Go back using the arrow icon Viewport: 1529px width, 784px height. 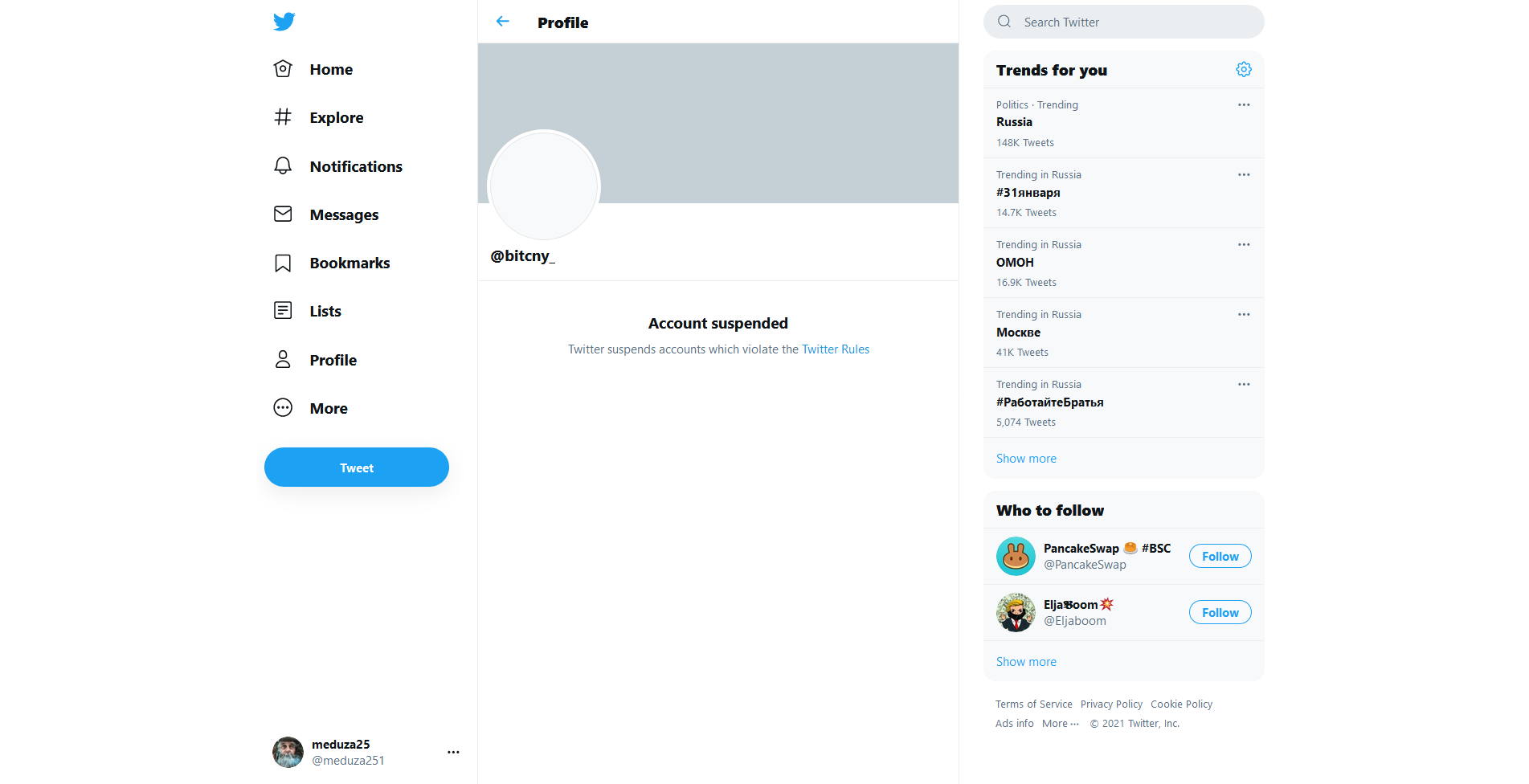click(x=503, y=22)
